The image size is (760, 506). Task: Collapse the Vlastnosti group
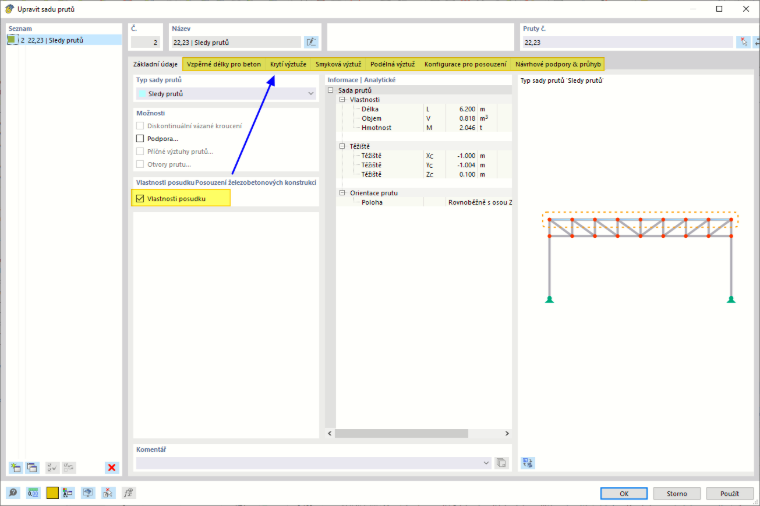[x=342, y=99]
